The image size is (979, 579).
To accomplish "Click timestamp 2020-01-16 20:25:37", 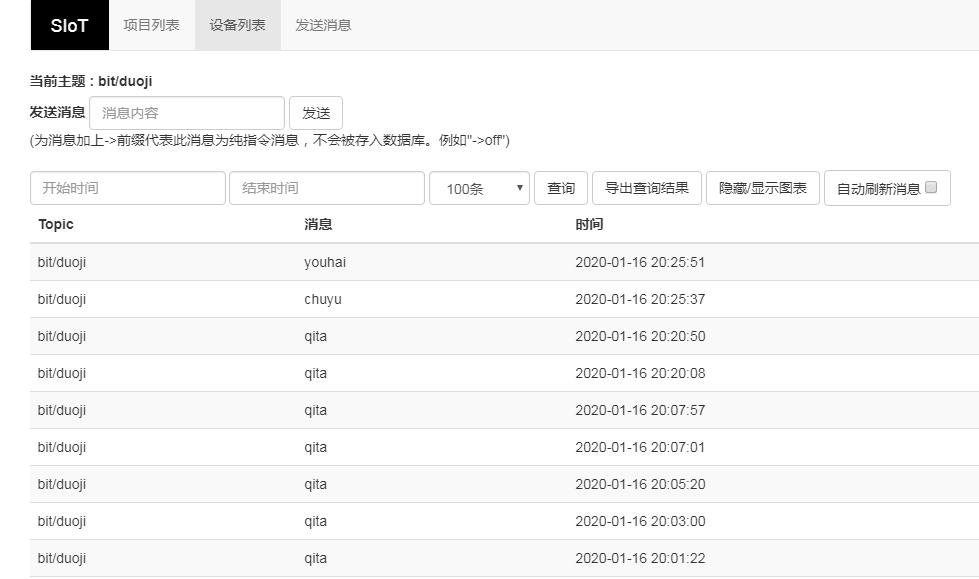I will pos(640,299).
